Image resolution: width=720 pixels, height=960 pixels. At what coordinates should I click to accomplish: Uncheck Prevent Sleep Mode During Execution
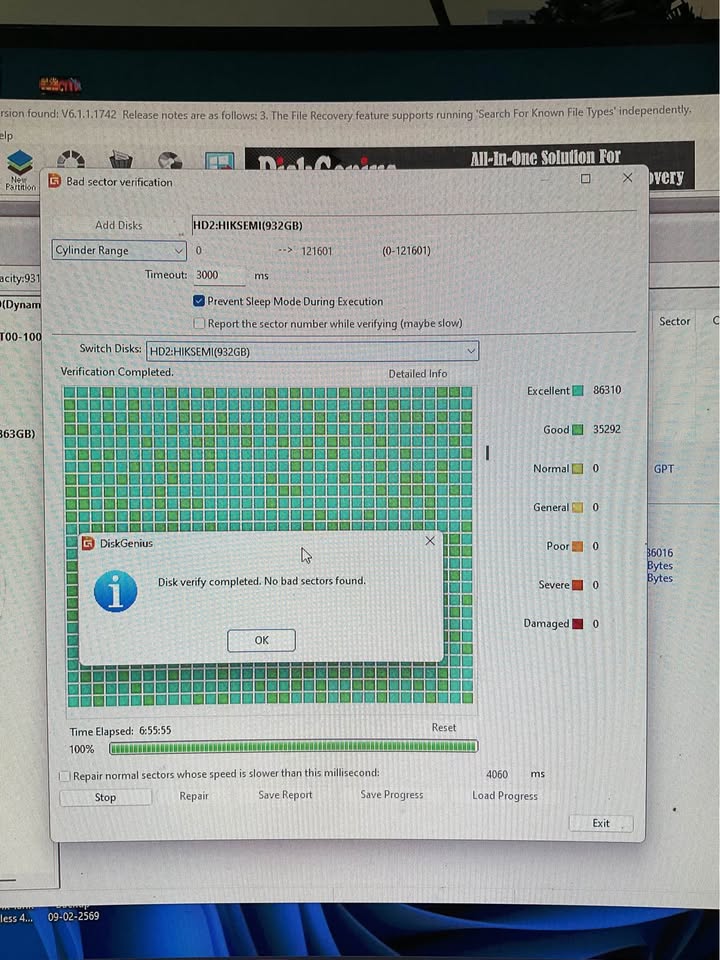(199, 301)
